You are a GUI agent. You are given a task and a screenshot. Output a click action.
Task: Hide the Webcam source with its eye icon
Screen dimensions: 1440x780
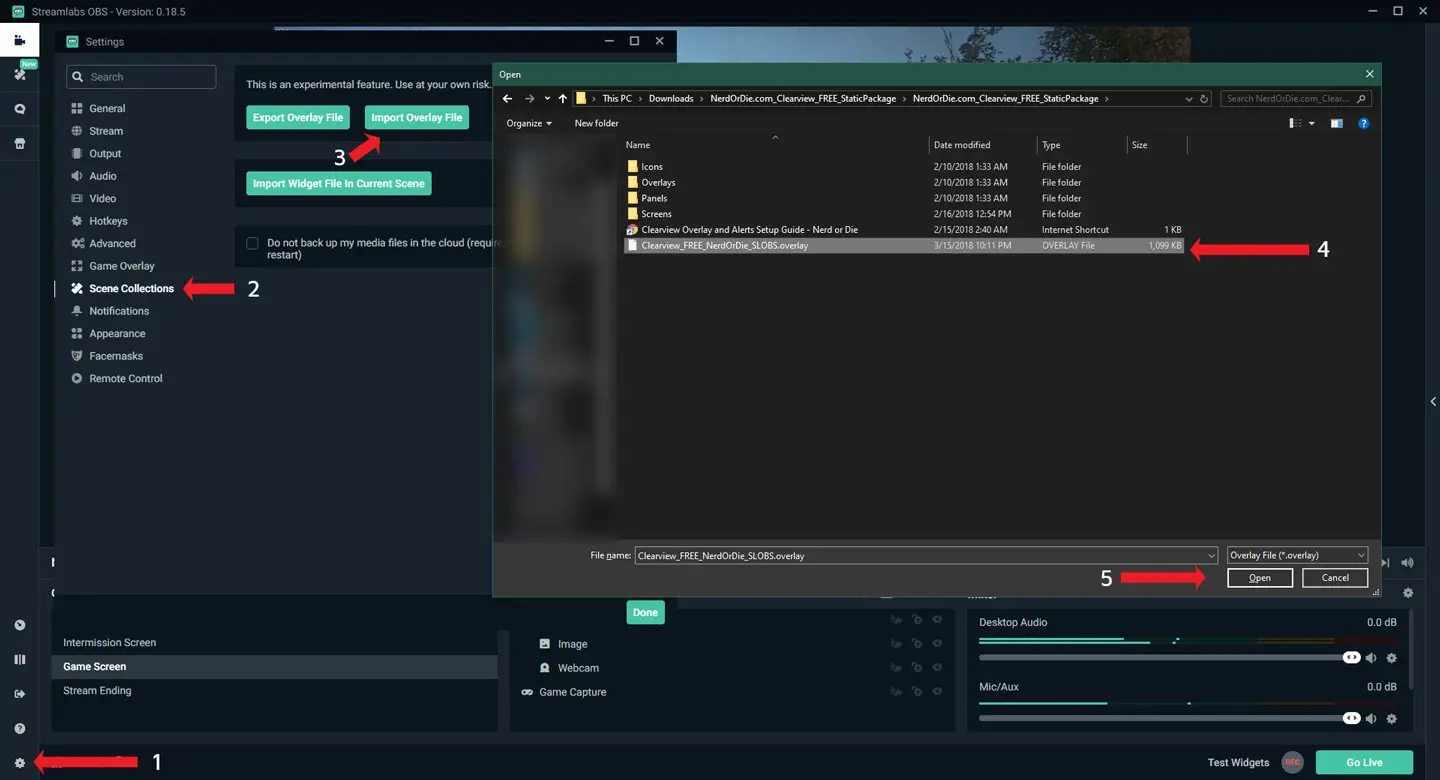[937, 668]
